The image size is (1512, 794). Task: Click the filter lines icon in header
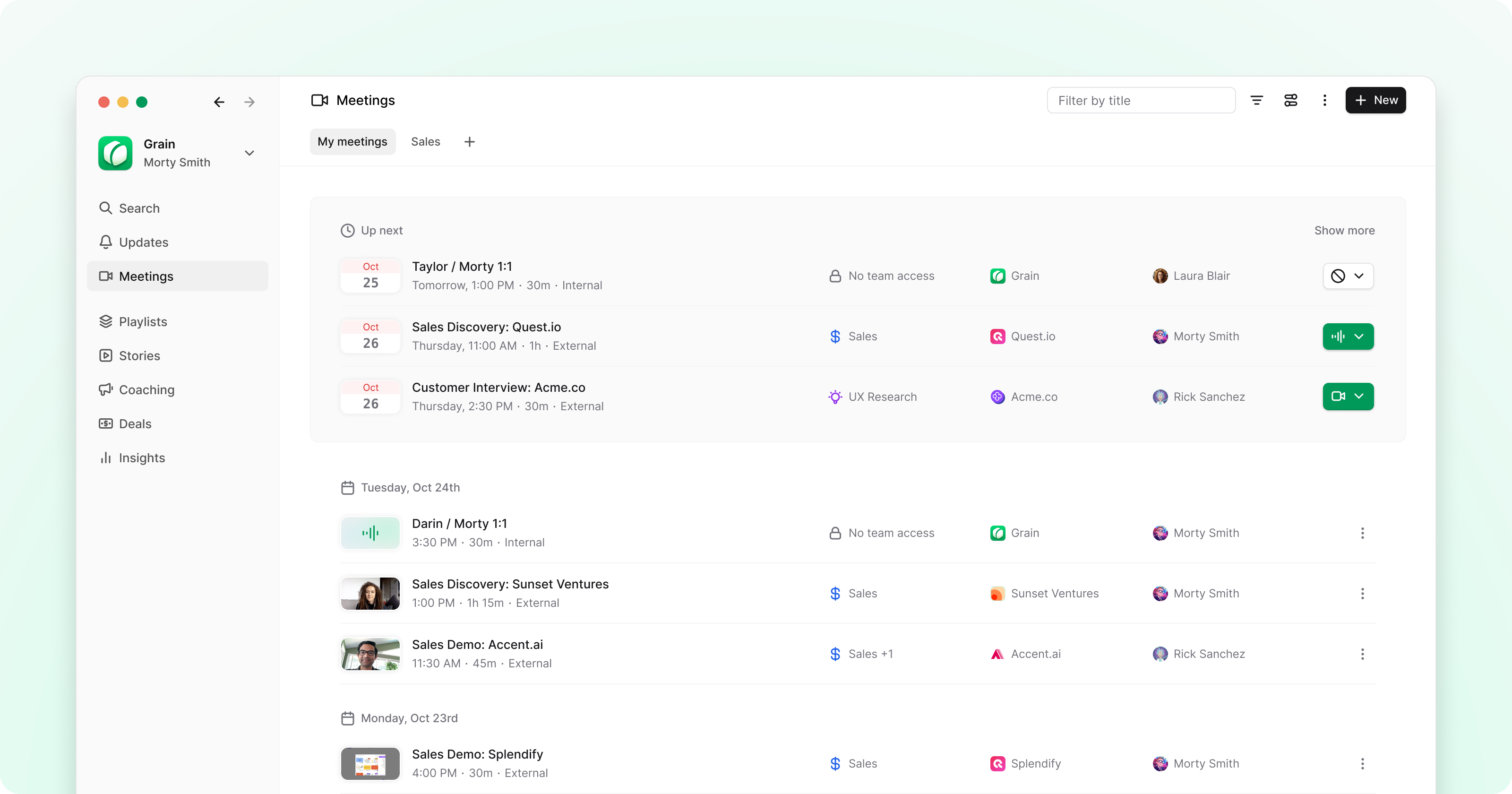point(1256,100)
